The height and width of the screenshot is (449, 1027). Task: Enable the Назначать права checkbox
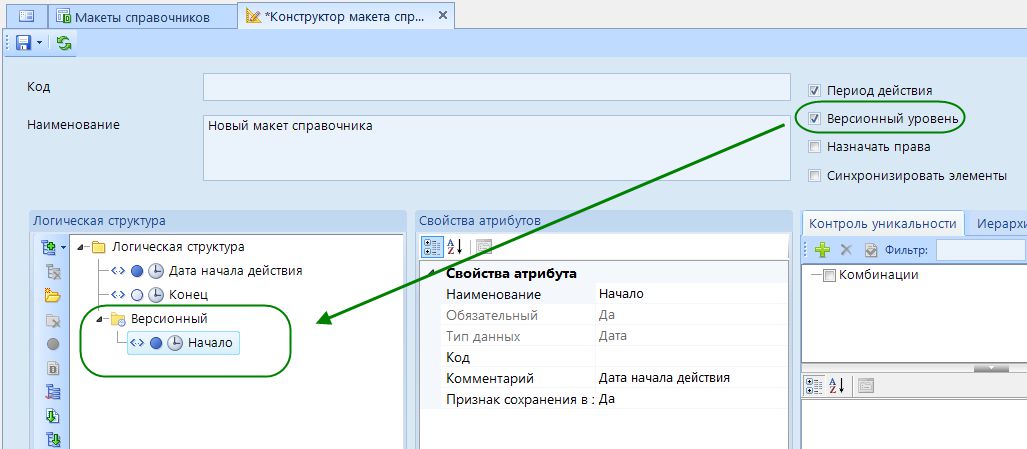pyautogui.click(x=815, y=147)
